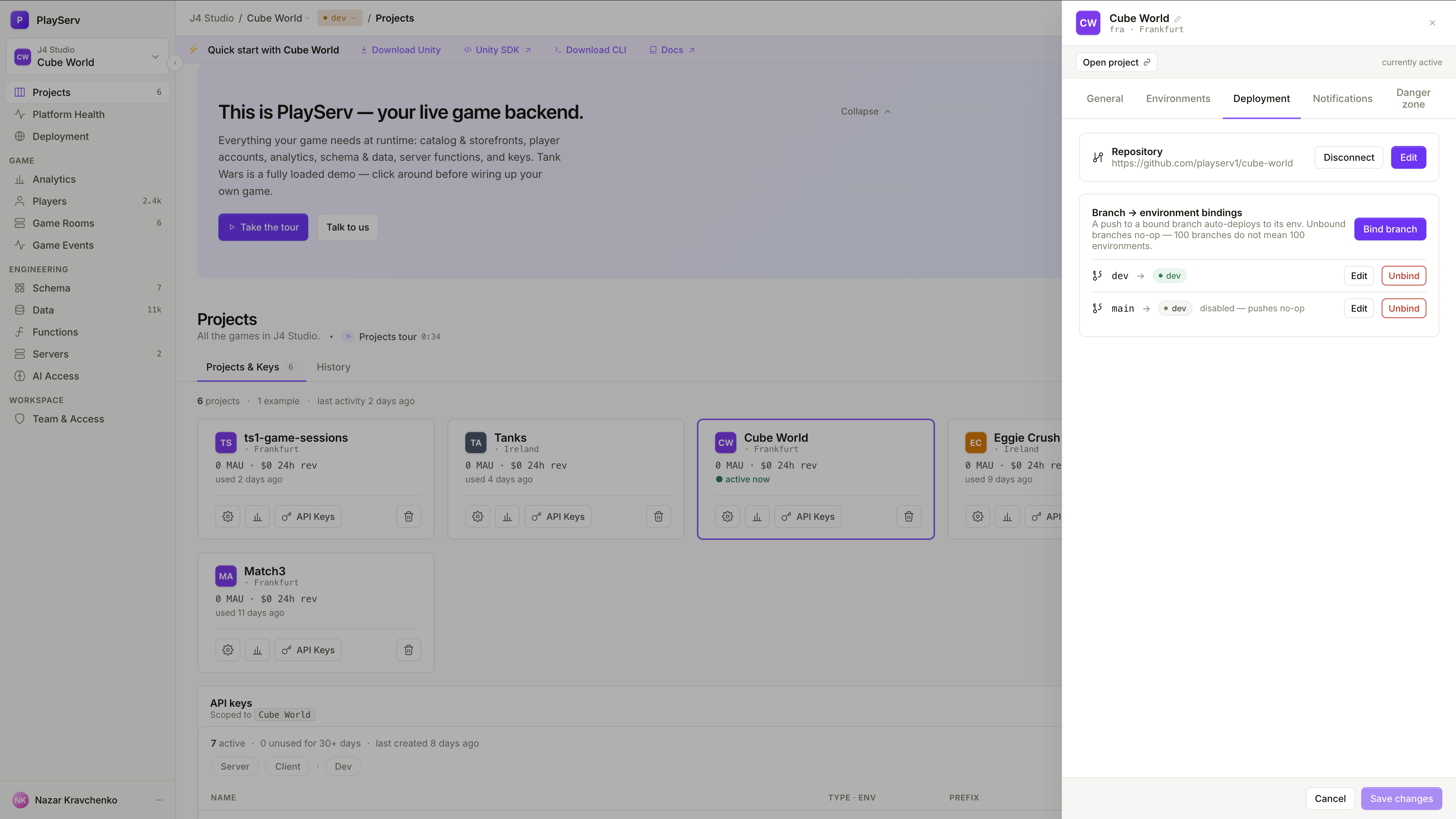The width and height of the screenshot is (1456, 819).
Task: Open user menu dots next to Nazar Kravchenko
Action: [159, 800]
